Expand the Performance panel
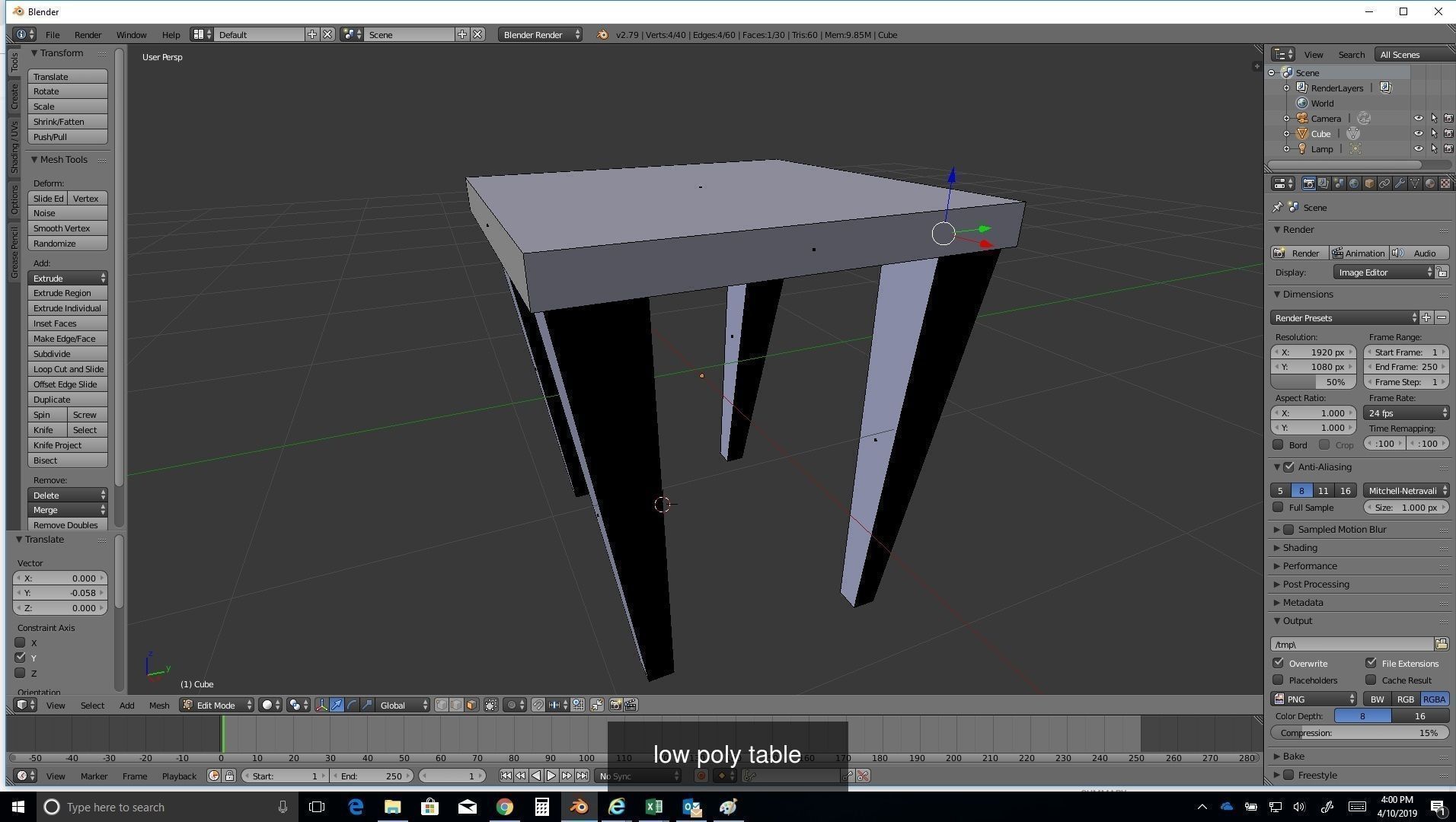 point(1310,566)
